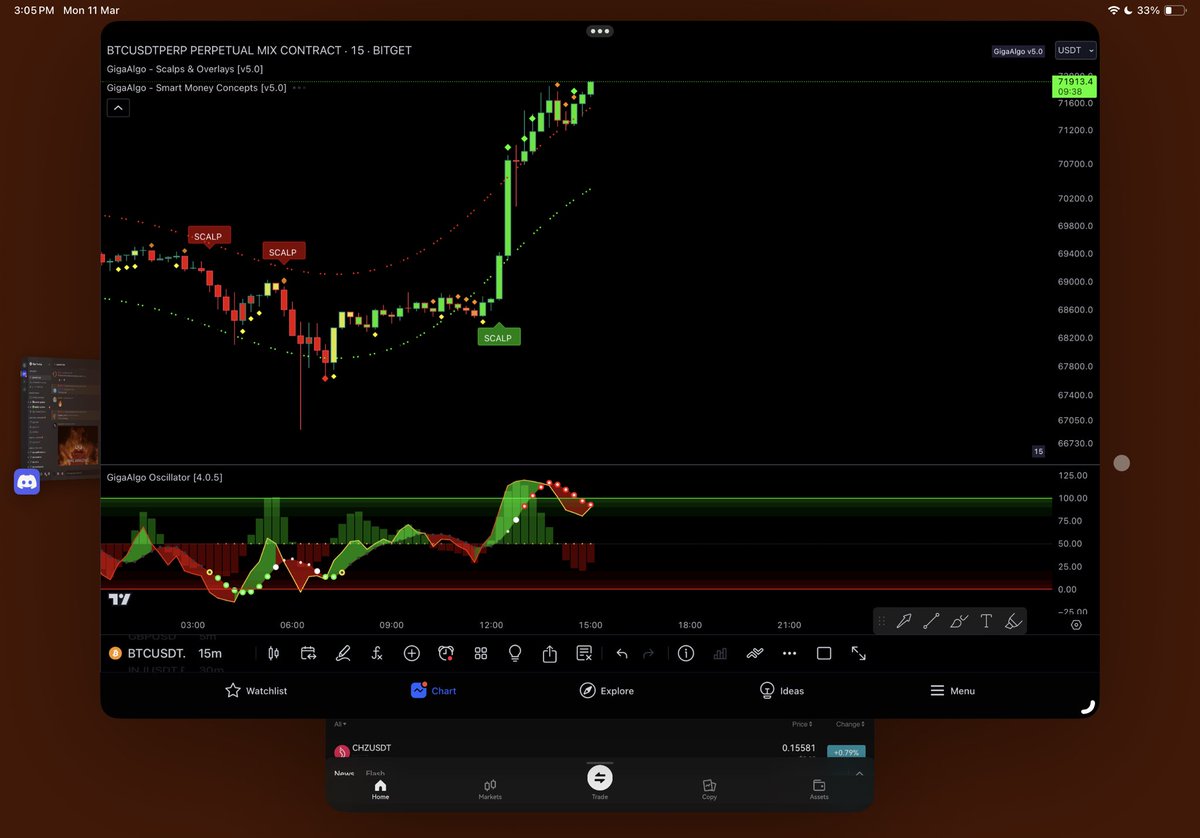This screenshot has height=838, width=1200.
Task: Click the BTCUSDTPERP chart title
Action: [259, 50]
